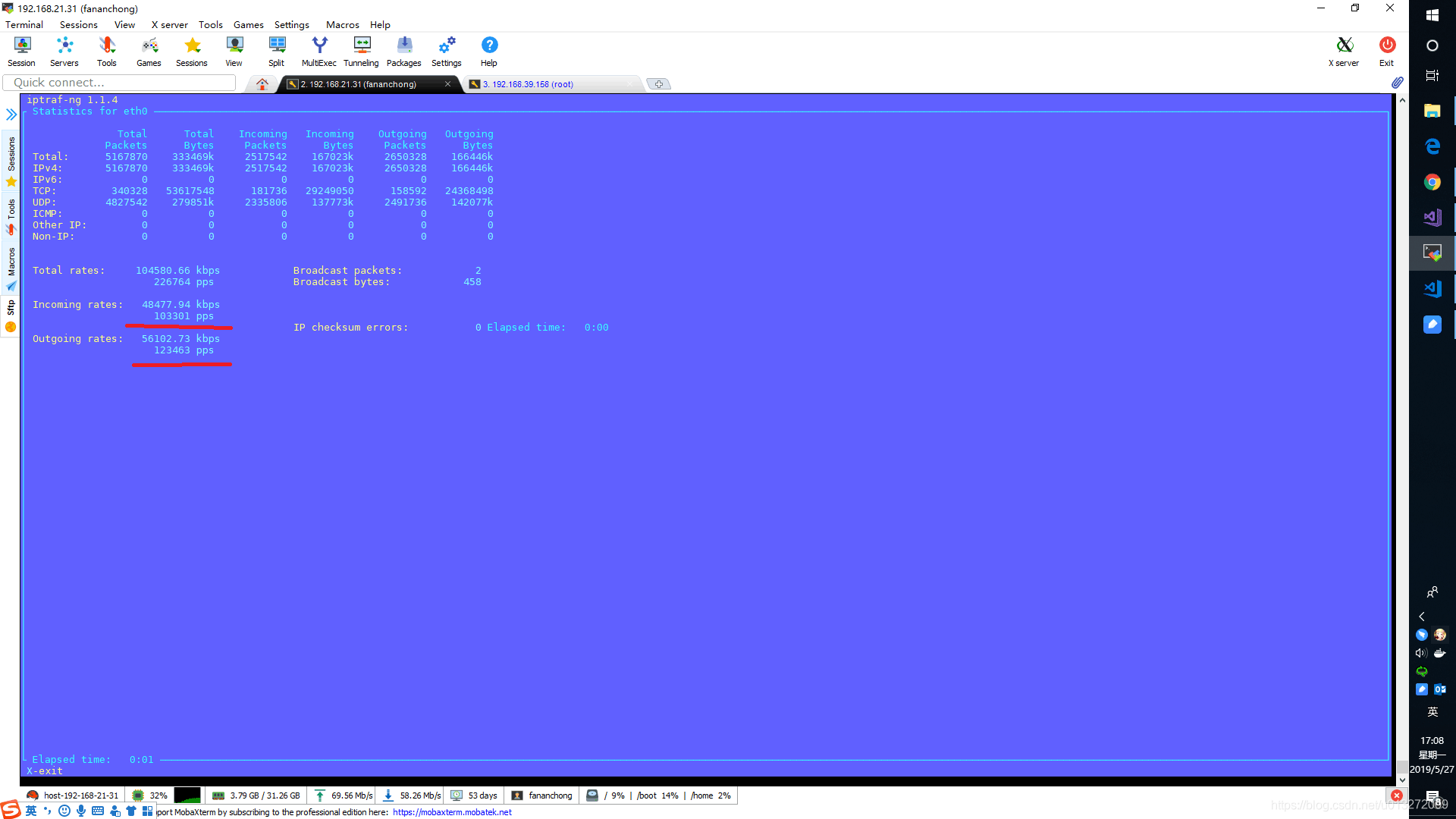Open the Session toolbar icon

point(21,52)
